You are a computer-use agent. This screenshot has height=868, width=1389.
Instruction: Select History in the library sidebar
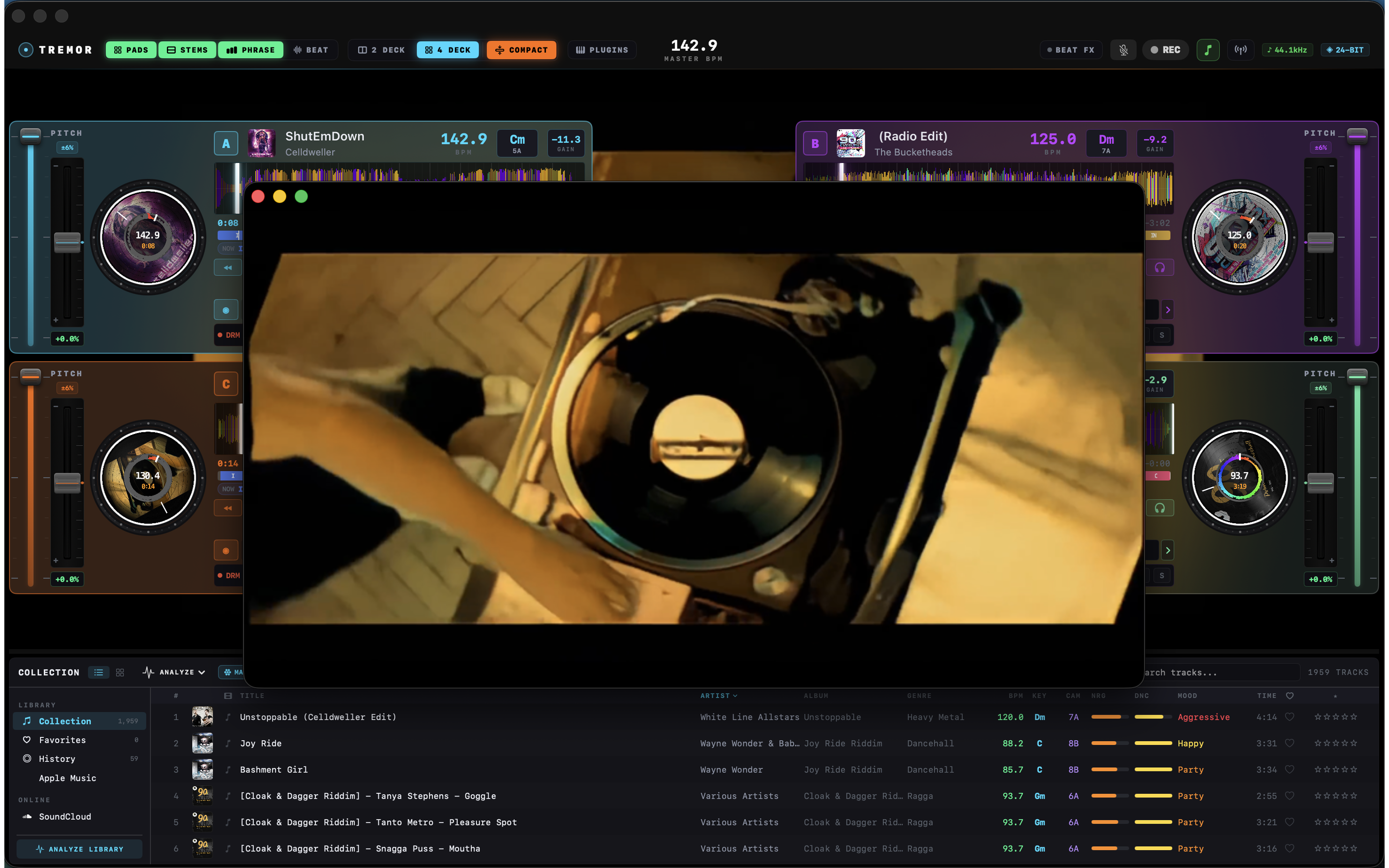point(79,759)
